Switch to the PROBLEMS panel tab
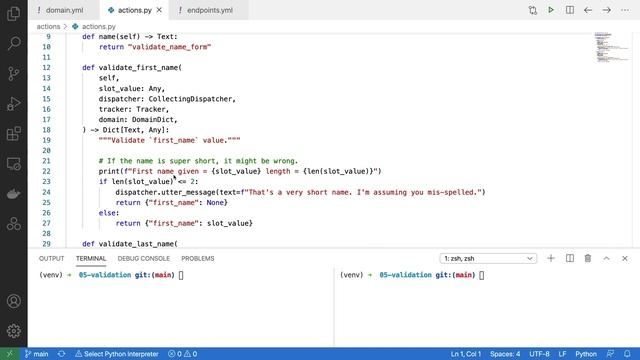 coord(198,258)
